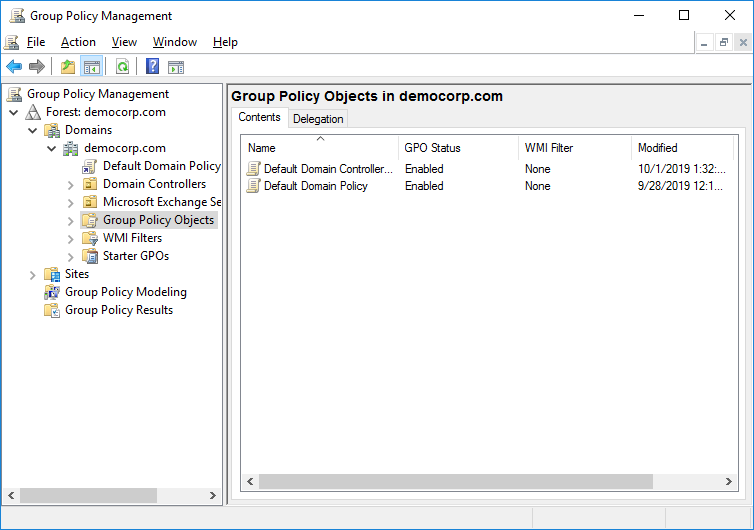
Task: Click the Up one level folder icon
Action: [x=68, y=67]
